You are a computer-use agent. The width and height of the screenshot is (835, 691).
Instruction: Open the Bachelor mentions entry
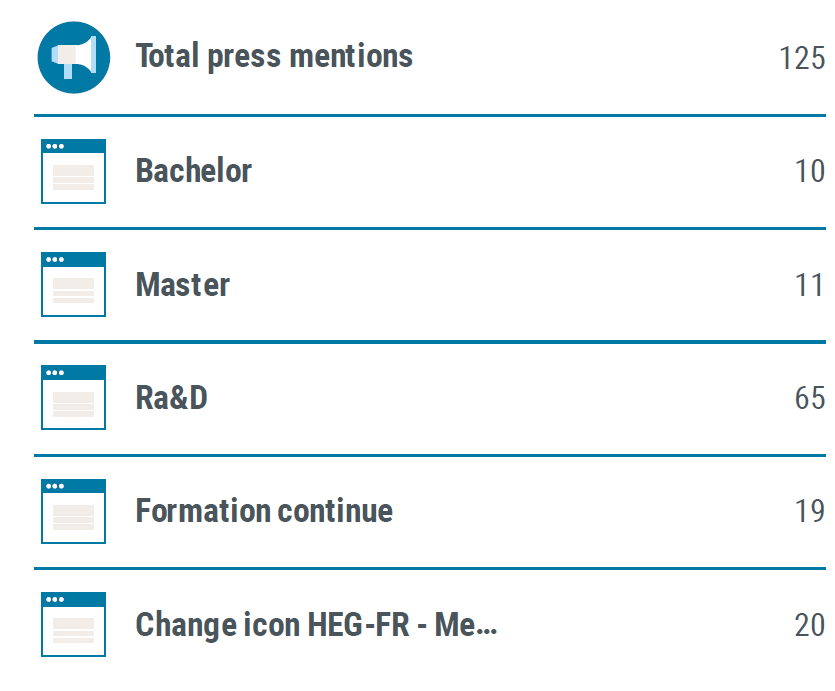[193, 171]
